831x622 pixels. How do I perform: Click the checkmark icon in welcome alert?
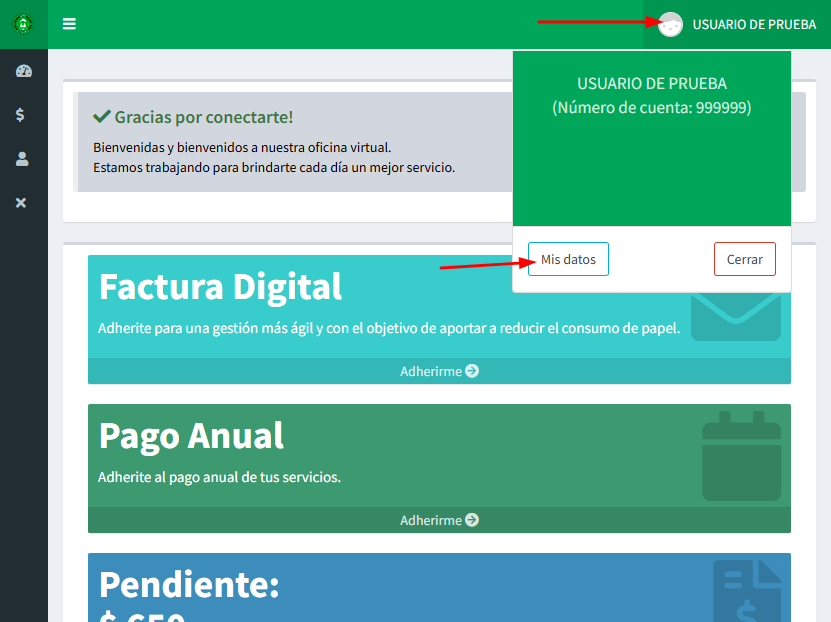tap(102, 117)
